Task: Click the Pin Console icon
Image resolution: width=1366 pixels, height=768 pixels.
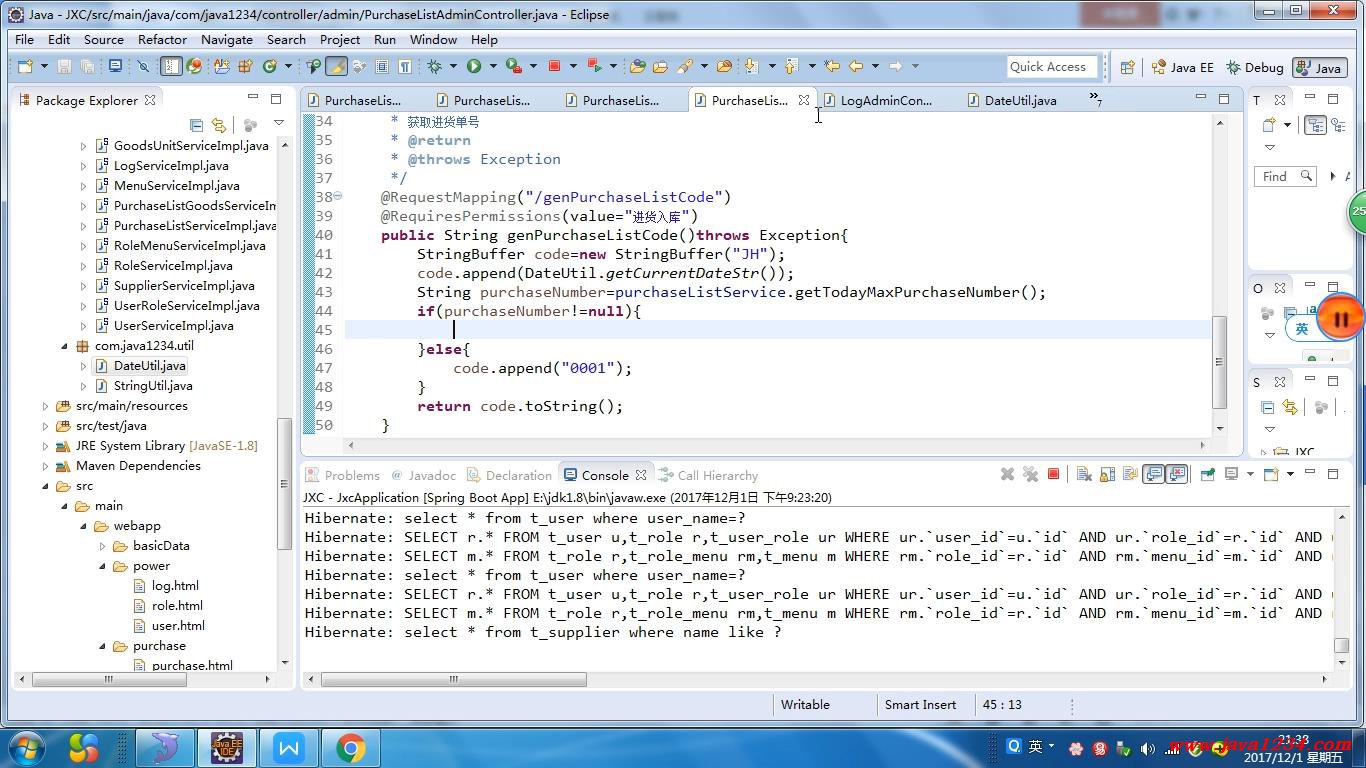Action: click(x=1207, y=474)
